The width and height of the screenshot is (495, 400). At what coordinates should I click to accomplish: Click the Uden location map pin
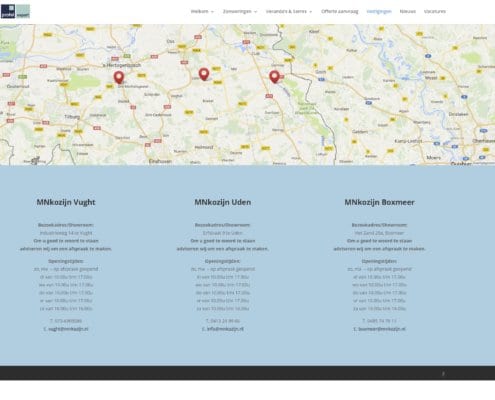[204, 74]
